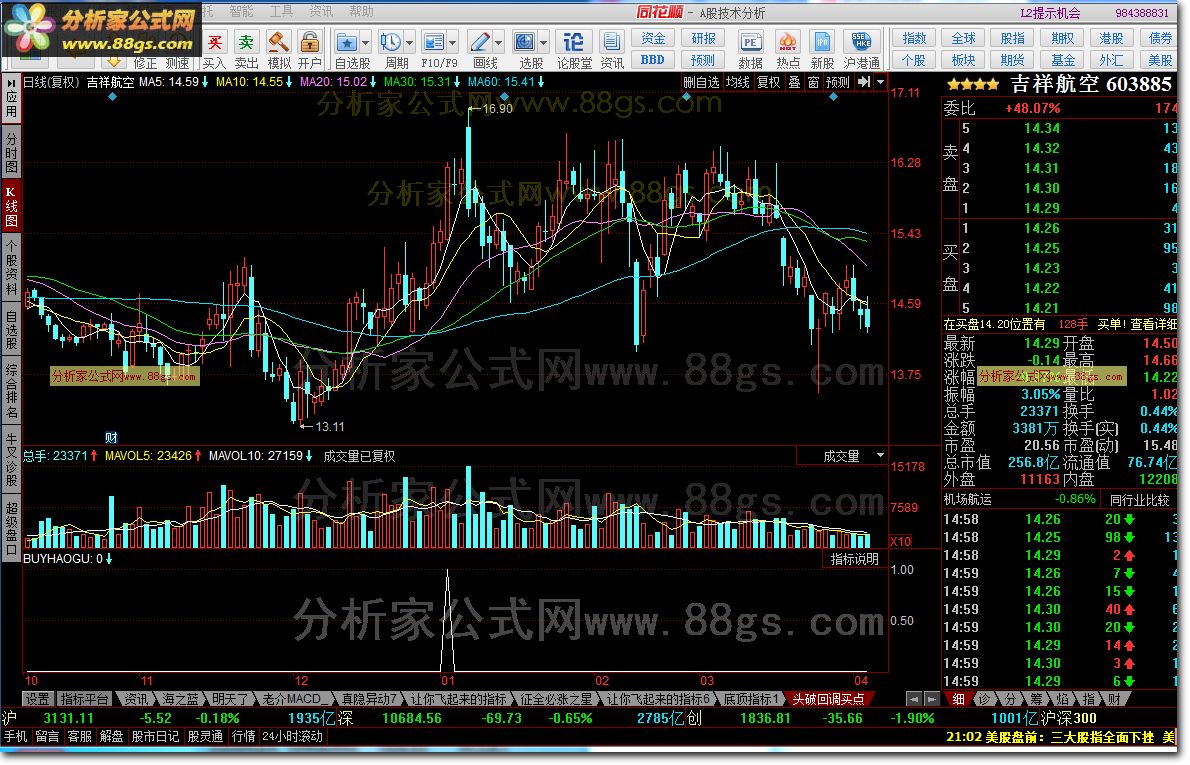Open the 选股 stock picker icon
Screen dimensions: 1190x765
[x=524, y=42]
